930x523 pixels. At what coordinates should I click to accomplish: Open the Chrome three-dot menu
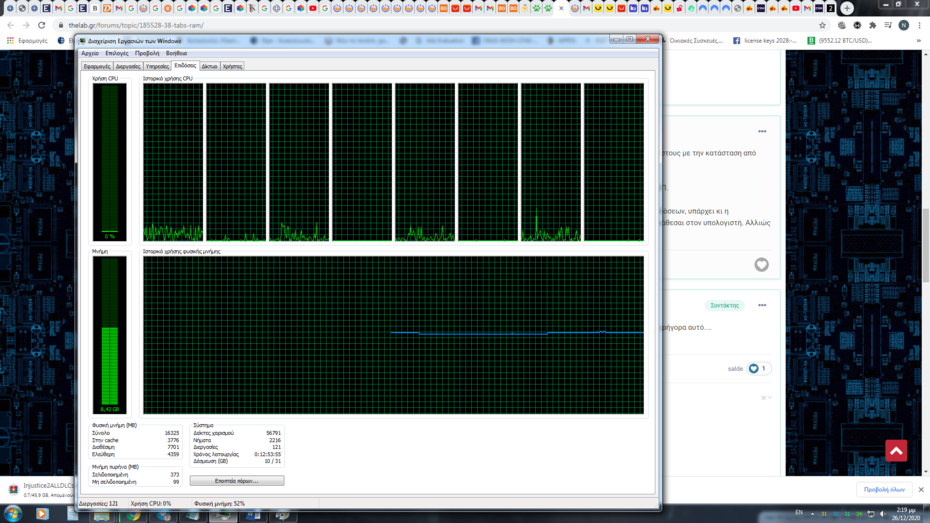tap(919, 25)
